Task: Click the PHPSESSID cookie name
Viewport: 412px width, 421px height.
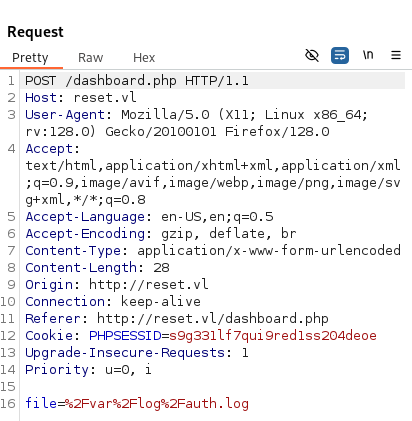Action: click(x=125, y=336)
